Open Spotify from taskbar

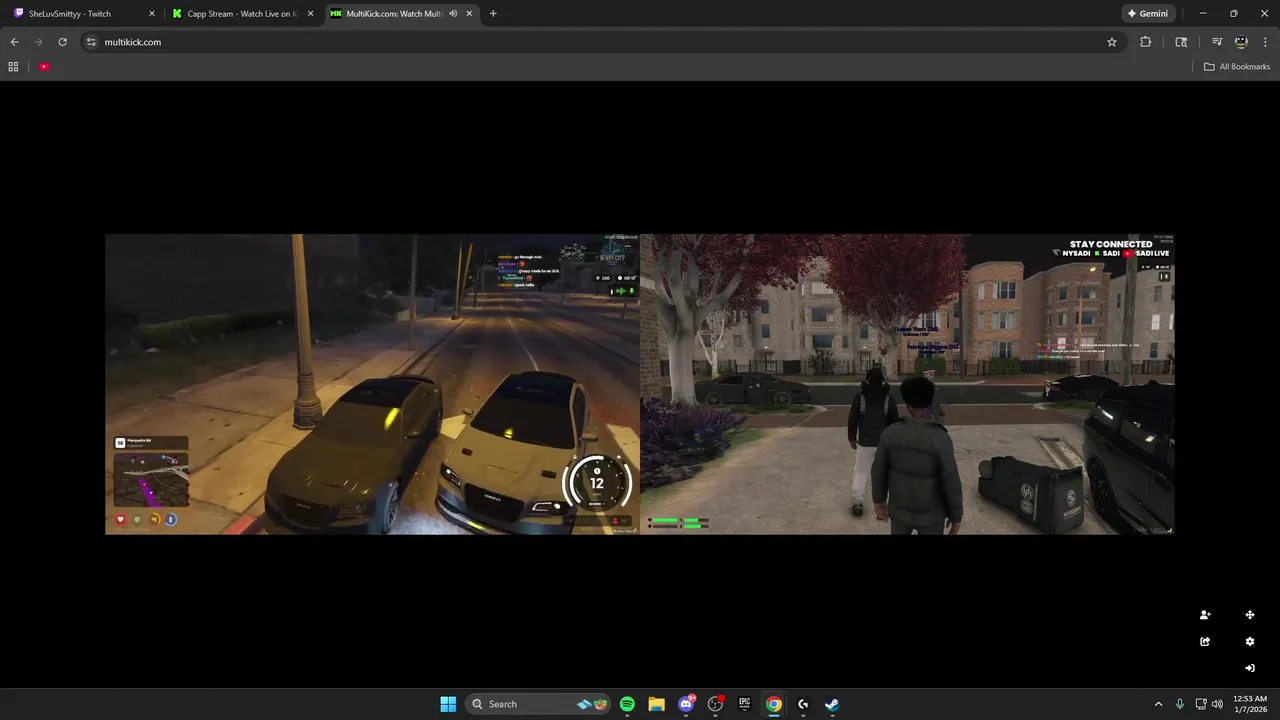click(627, 704)
